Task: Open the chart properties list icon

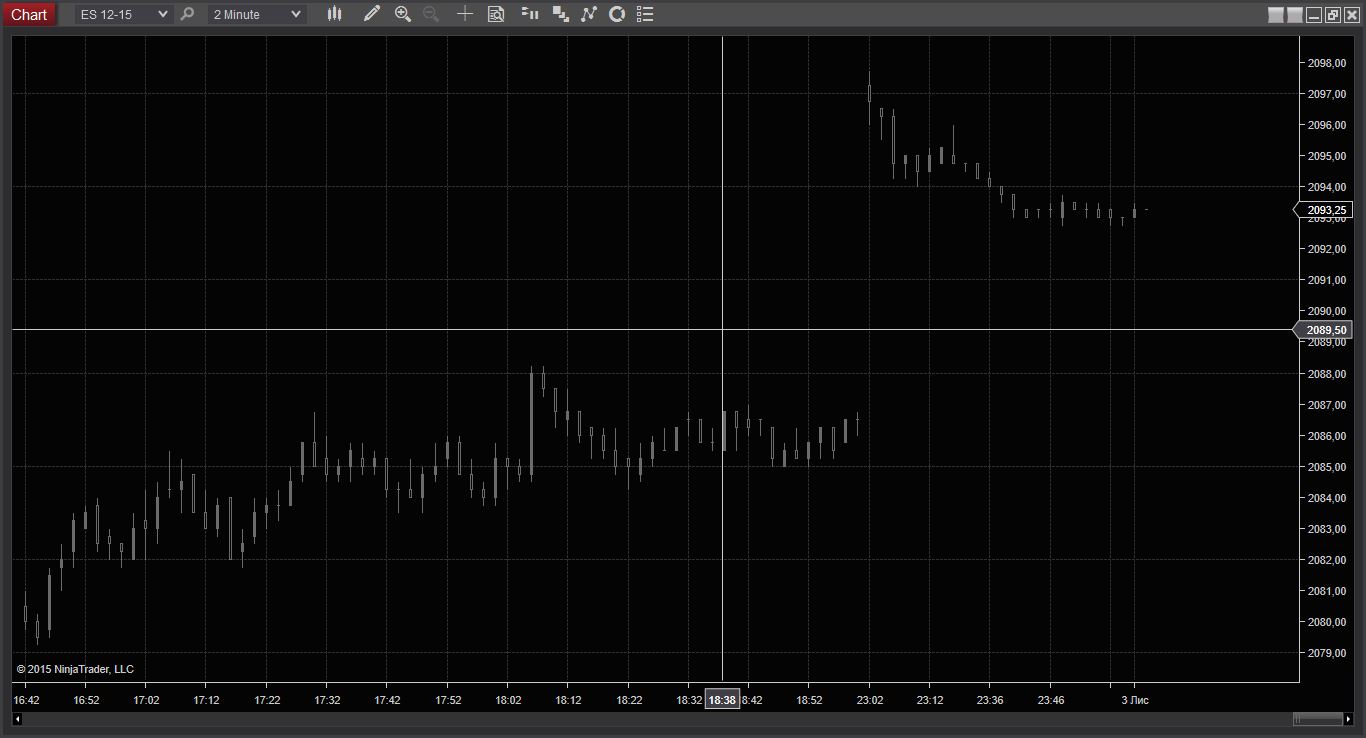Action: tap(645, 14)
